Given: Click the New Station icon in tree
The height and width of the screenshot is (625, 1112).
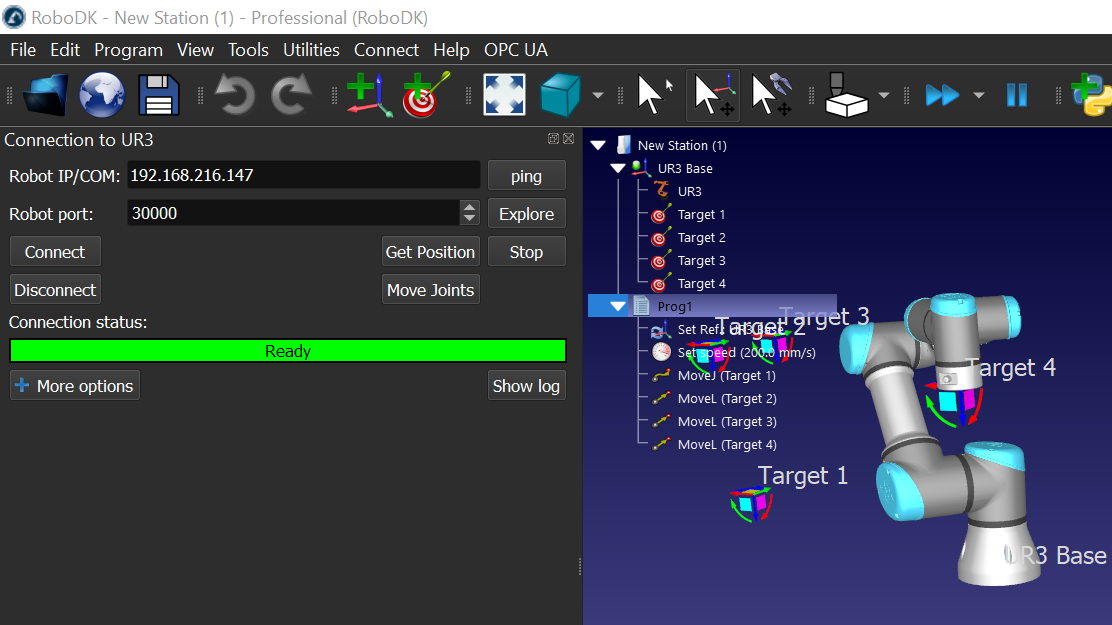Looking at the screenshot, I should point(623,145).
